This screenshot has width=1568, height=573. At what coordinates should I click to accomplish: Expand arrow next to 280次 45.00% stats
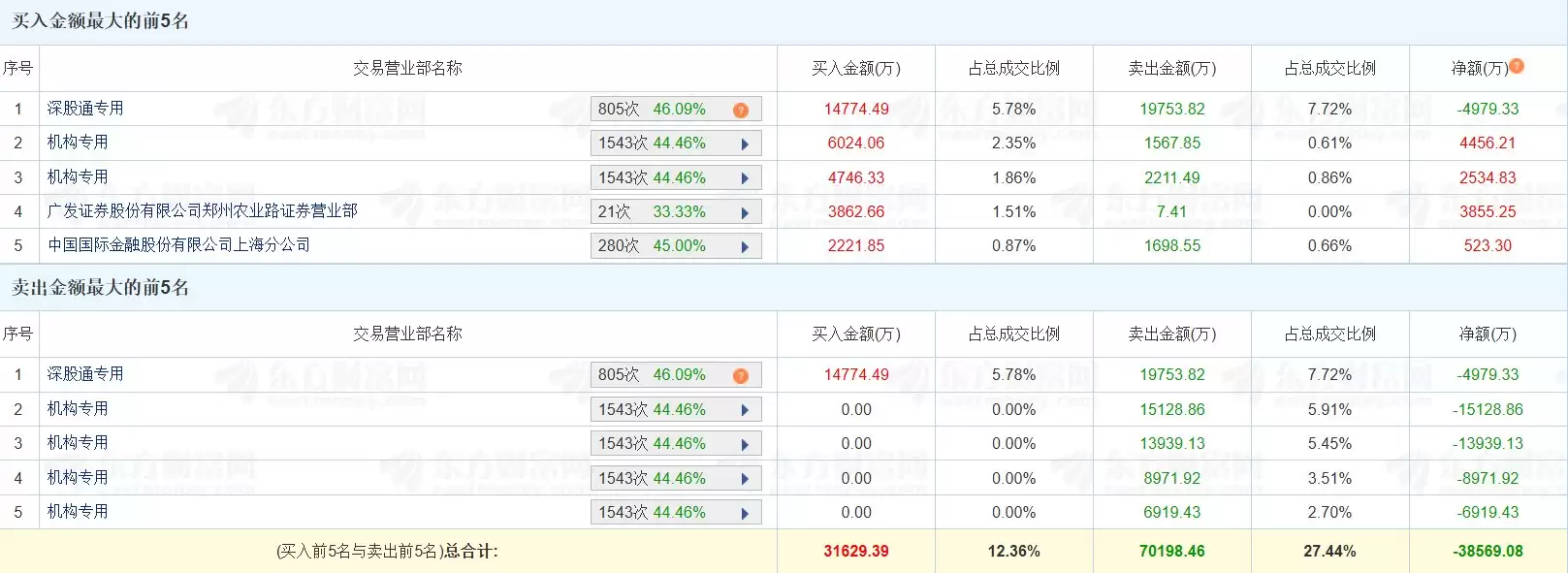(x=745, y=246)
